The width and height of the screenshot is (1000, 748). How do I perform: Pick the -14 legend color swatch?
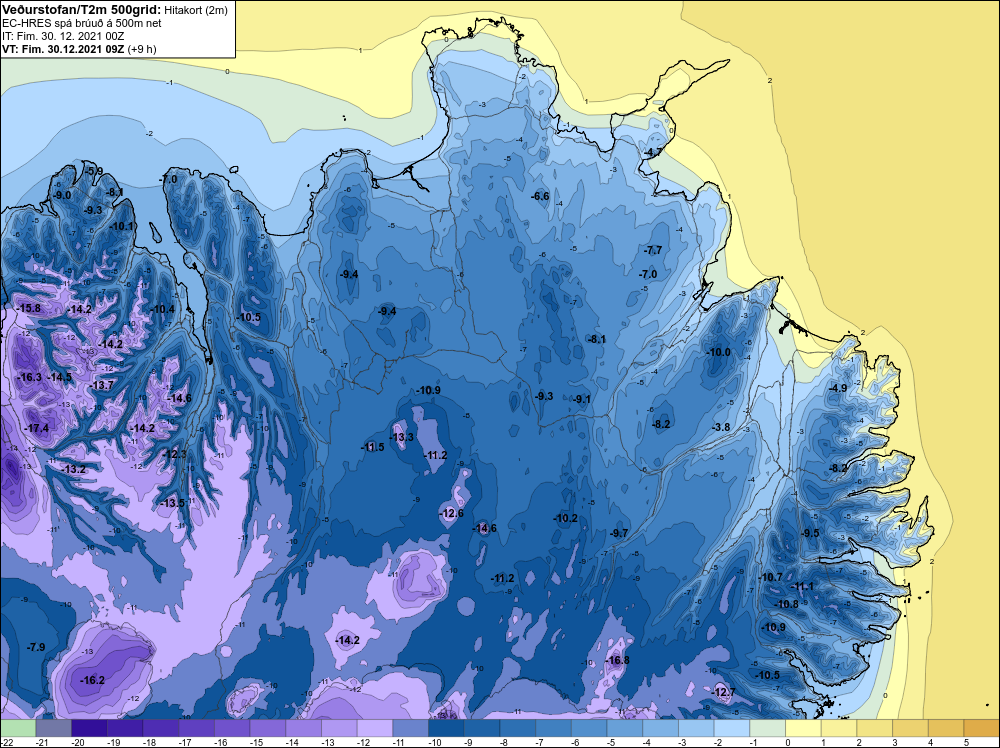(x=304, y=728)
